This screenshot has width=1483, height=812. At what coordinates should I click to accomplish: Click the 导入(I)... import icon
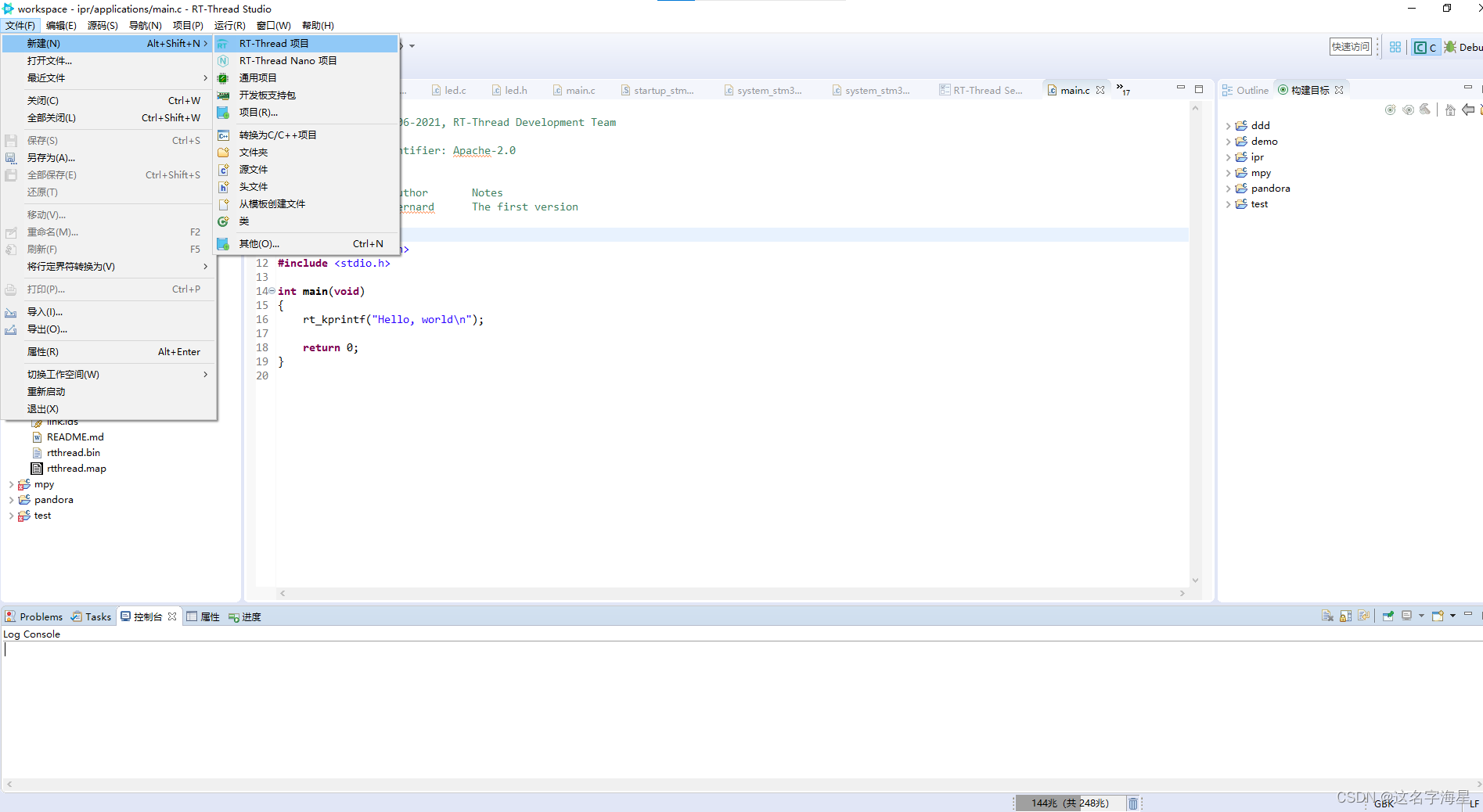point(11,312)
